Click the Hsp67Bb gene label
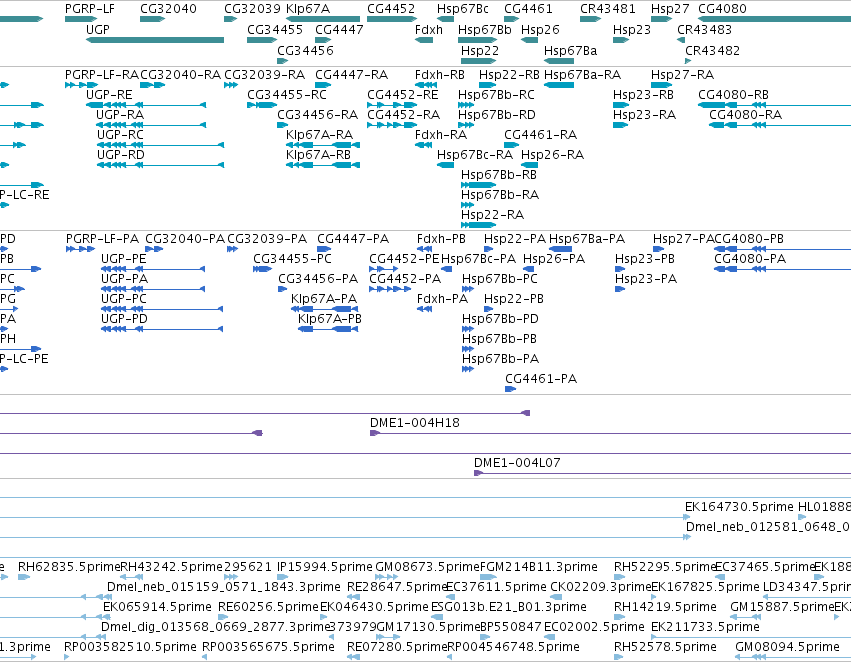Image resolution: width=851 pixels, height=662 pixels. pyautogui.click(x=485, y=29)
